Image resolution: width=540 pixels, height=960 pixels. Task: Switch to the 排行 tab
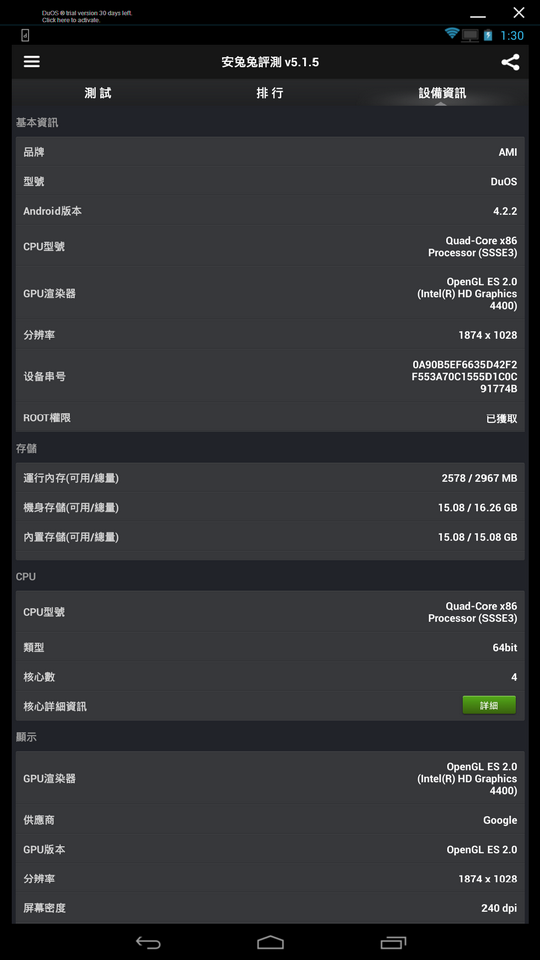pos(270,93)
